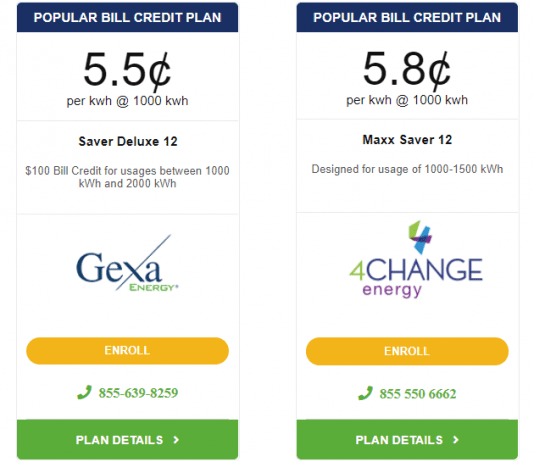The width and height of the screenshot is (534, 462).
Task: Call 4Change at 855 550 6662 link
Action: point(418,394)
